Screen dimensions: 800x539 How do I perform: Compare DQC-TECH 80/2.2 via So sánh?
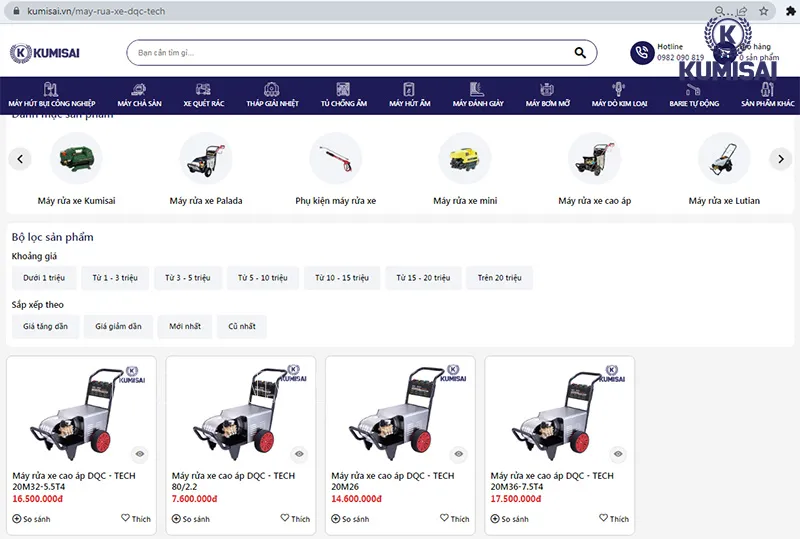(191, 519)
